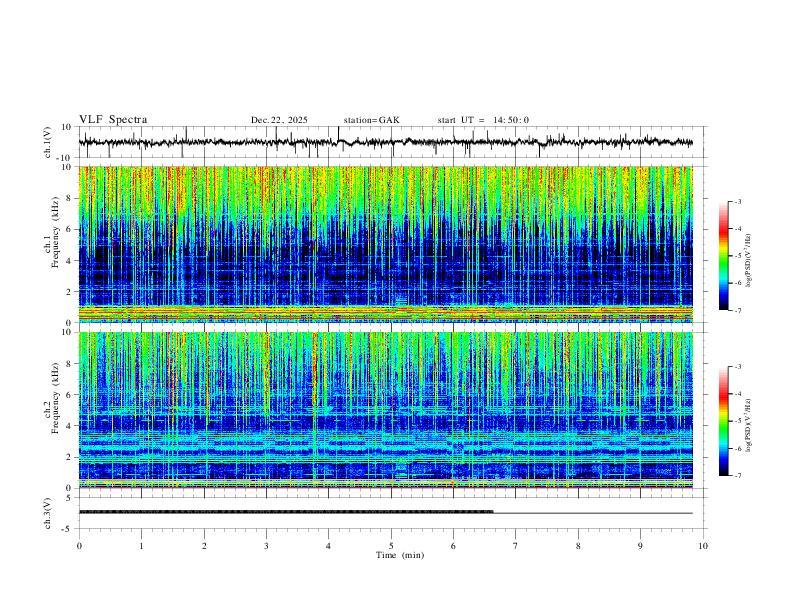Click "-5" on the ch.1 colorbar

click(738, 256)
